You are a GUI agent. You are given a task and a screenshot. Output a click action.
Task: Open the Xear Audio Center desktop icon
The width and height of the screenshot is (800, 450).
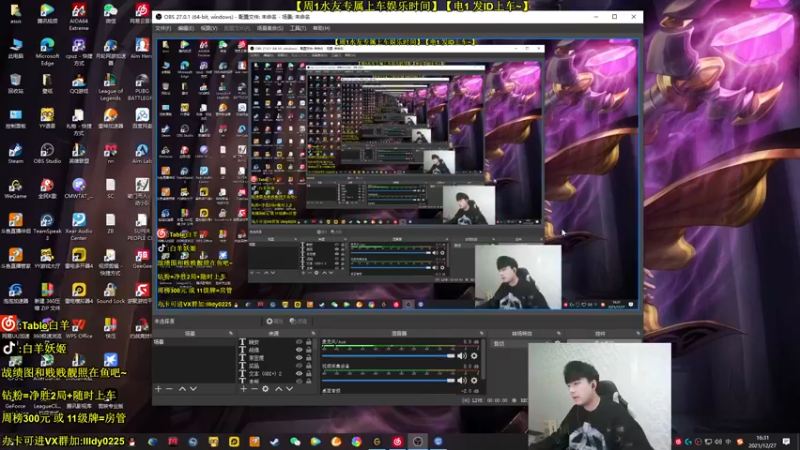[79, 227]
